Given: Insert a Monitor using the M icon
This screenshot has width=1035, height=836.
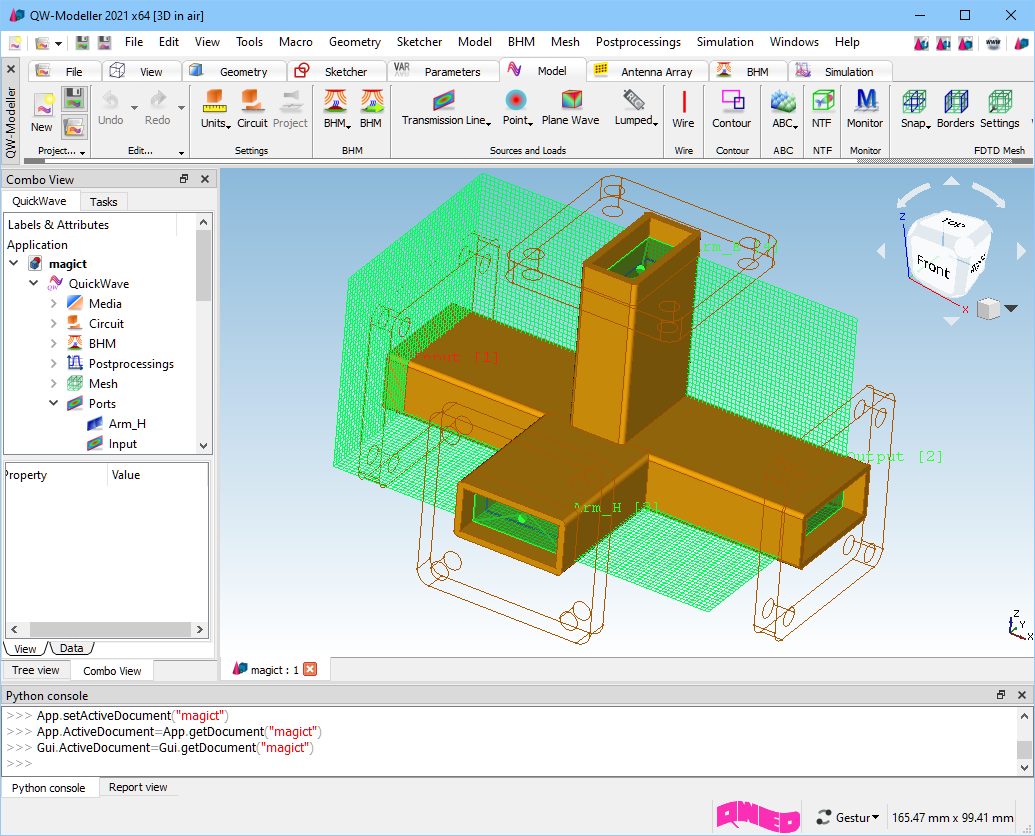Looking at the screenshot, I should coord(865,100).
